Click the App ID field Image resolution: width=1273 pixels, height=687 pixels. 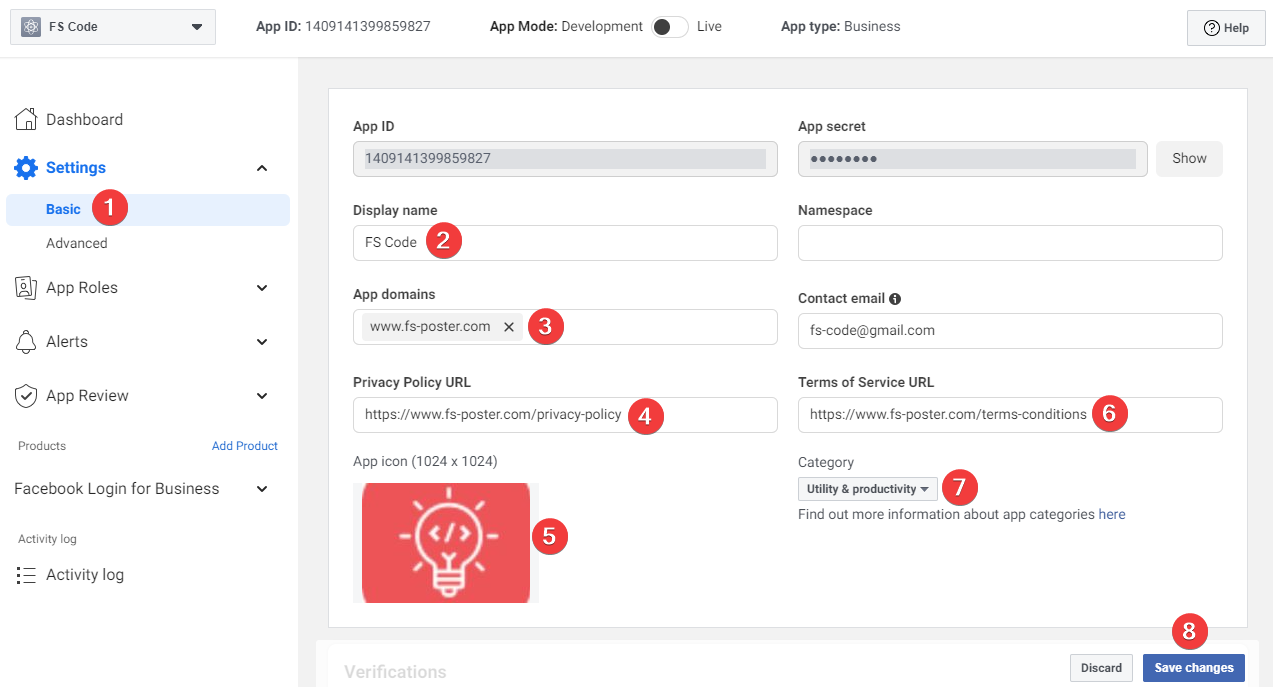(x=565, y=159)
